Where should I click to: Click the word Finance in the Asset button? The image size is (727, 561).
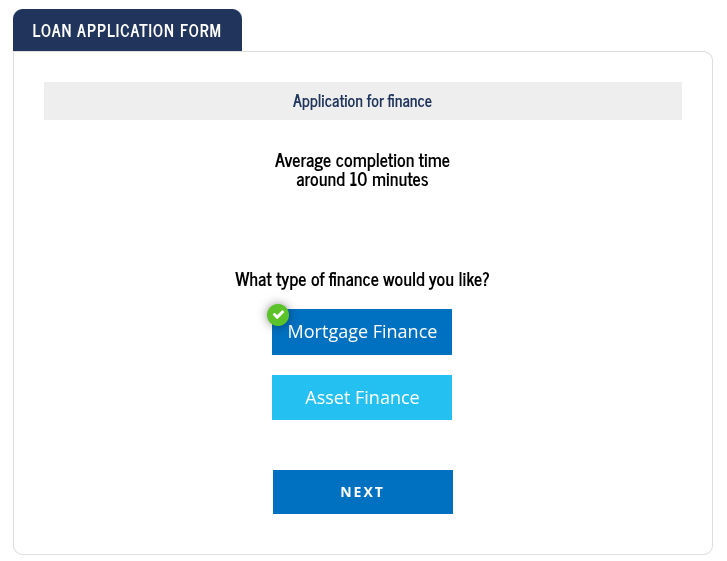click(388, 398)
